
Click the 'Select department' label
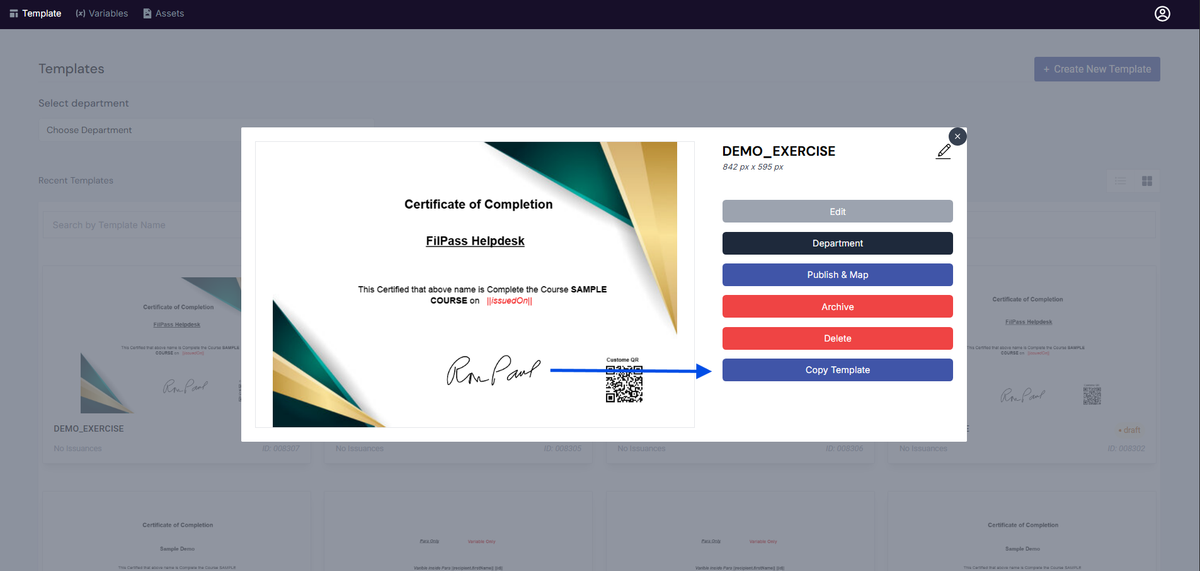[83, 103]
